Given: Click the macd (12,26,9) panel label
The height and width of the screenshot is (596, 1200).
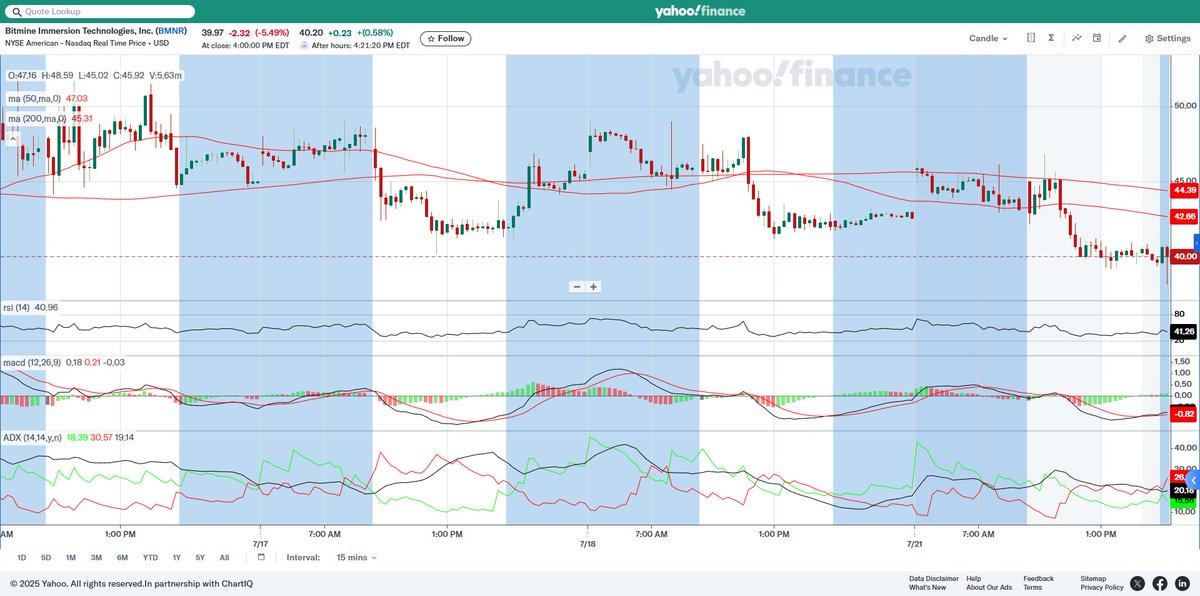Looking at the screenshot, I should pos(32,362).
